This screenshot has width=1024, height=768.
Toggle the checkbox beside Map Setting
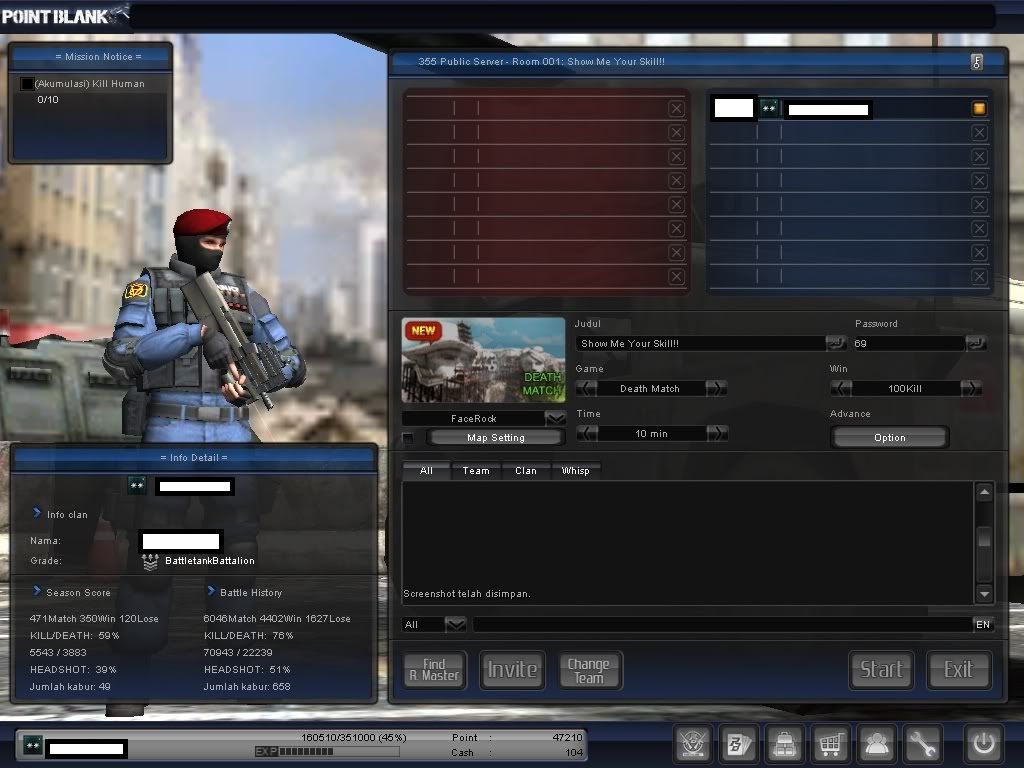point(408,438)
